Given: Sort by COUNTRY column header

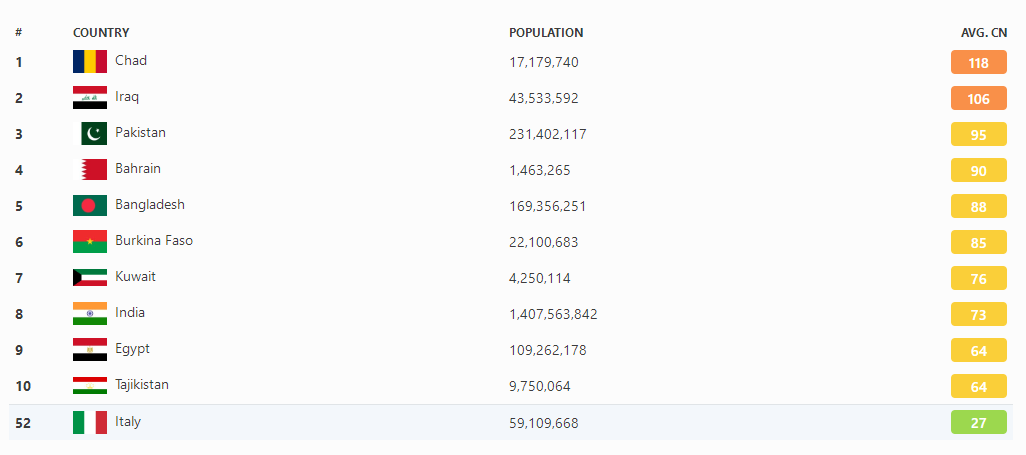Looking at the screenshot, I should [101, 33].
